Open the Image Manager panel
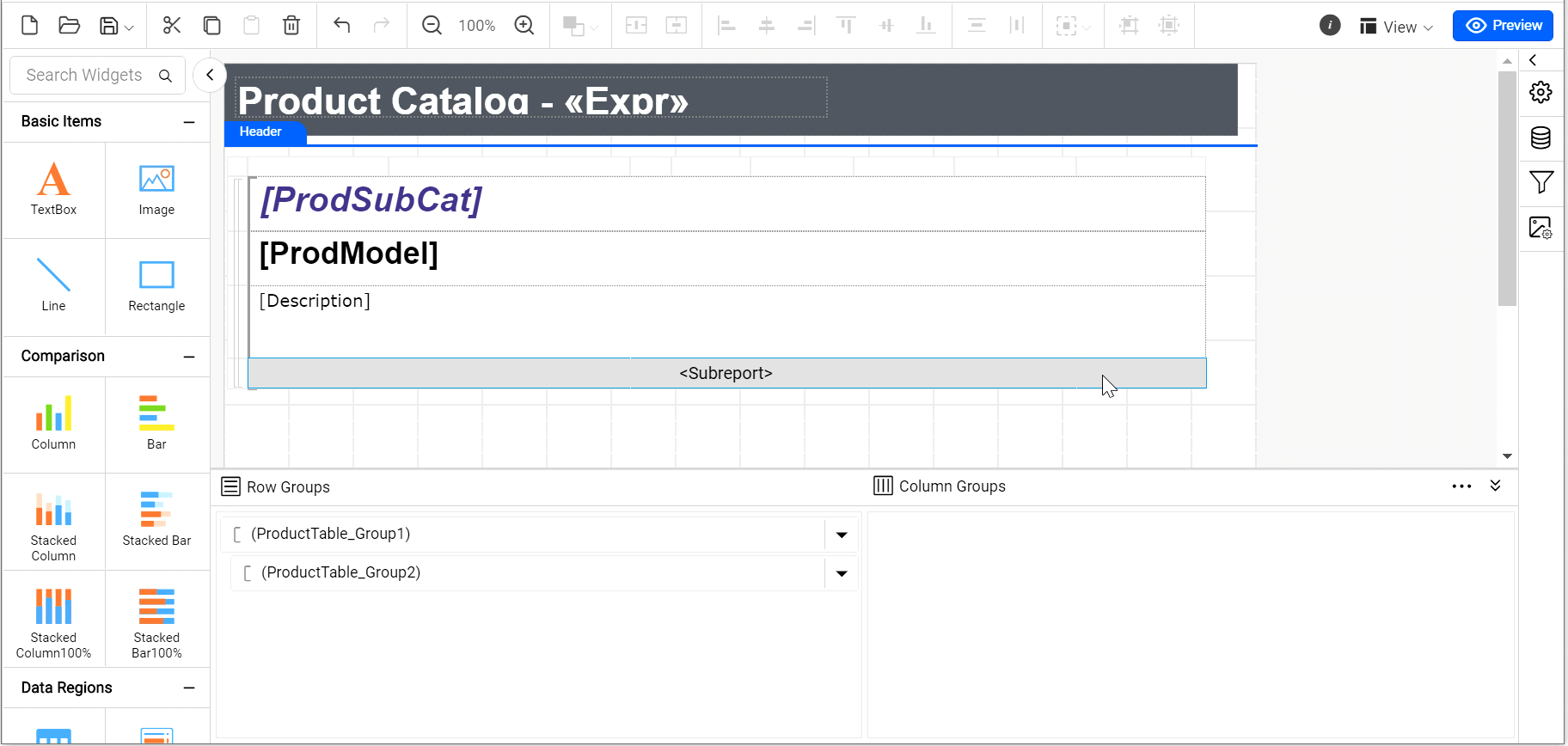The width and height of the screenshot is (1568, 746). pos(1540,228)
